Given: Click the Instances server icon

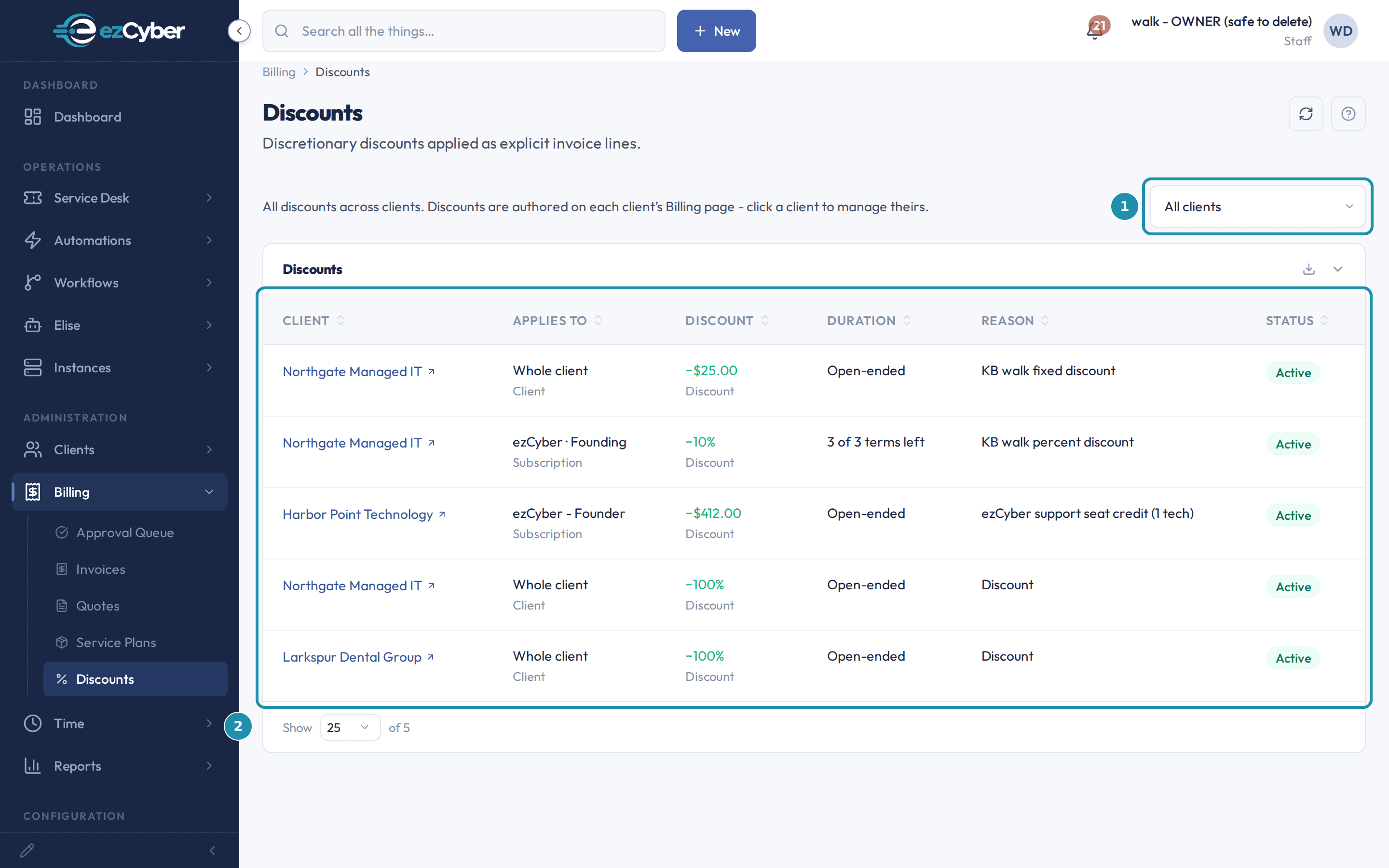Looking at the screenshot, I should pyautogui.click(x=33, y=368).
